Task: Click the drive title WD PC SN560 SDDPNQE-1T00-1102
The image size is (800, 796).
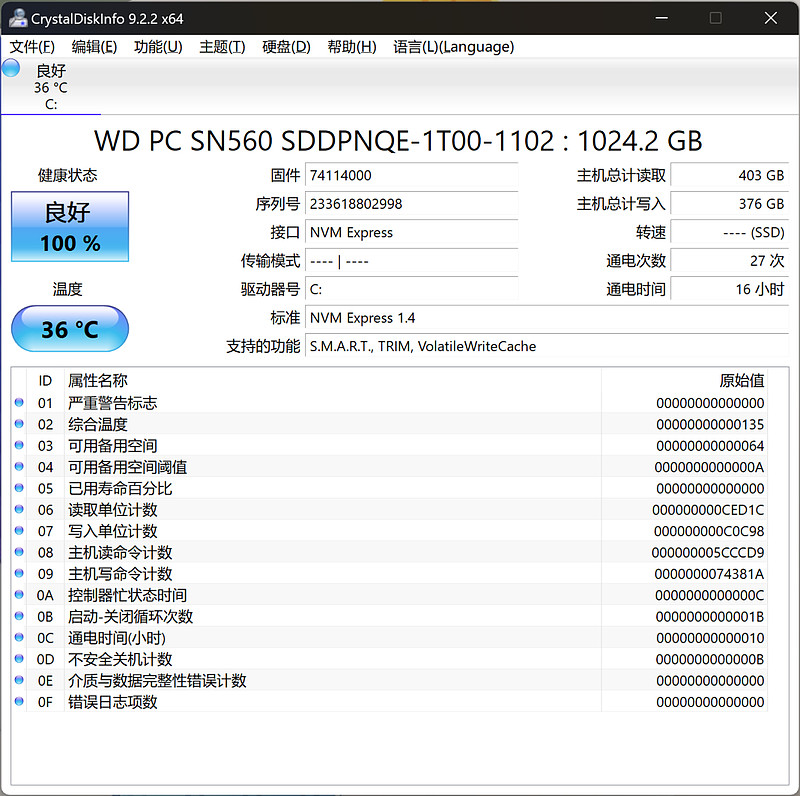Action: pos(398,141)
